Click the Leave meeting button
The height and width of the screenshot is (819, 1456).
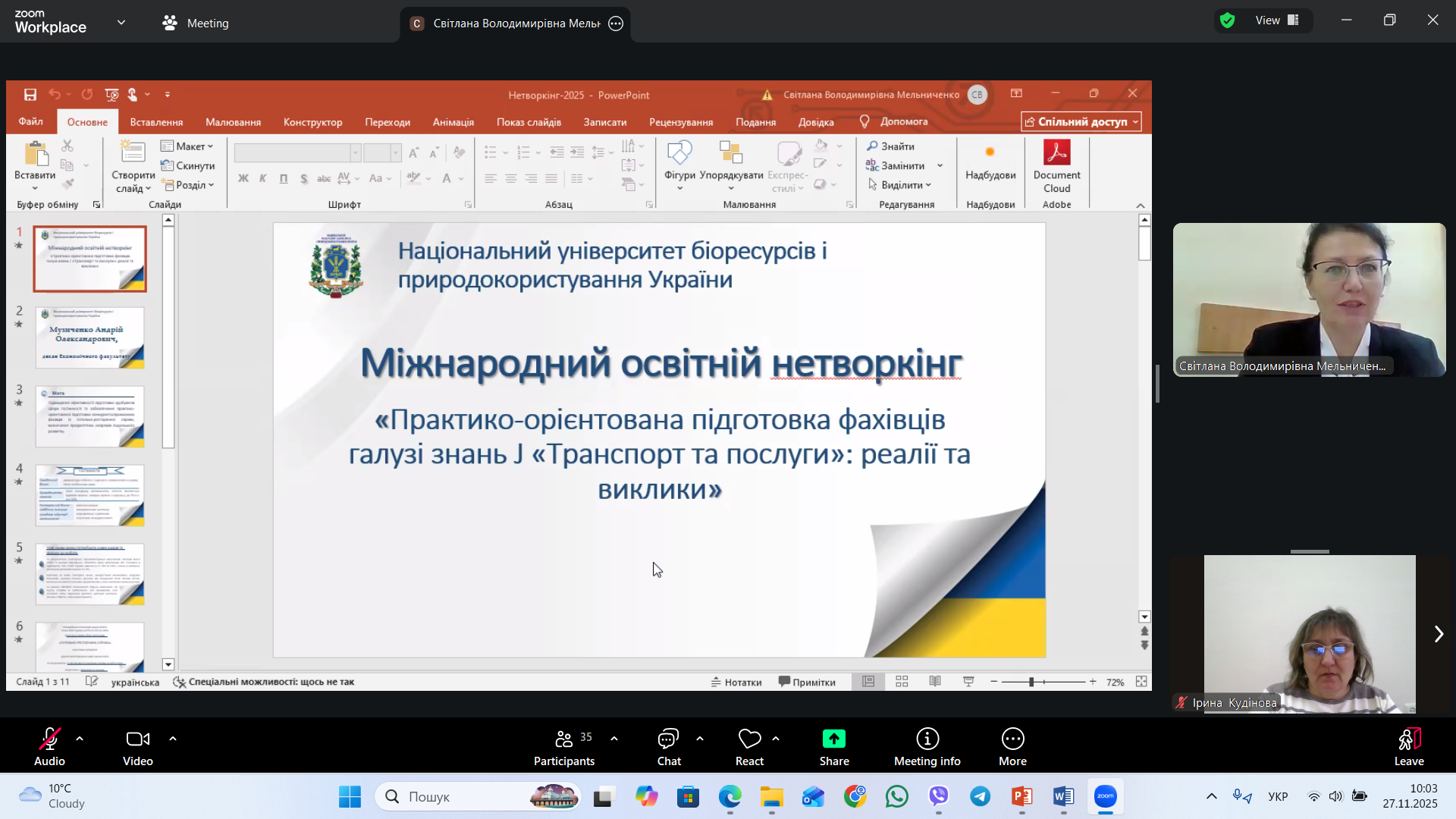[x=1408, y=746]
